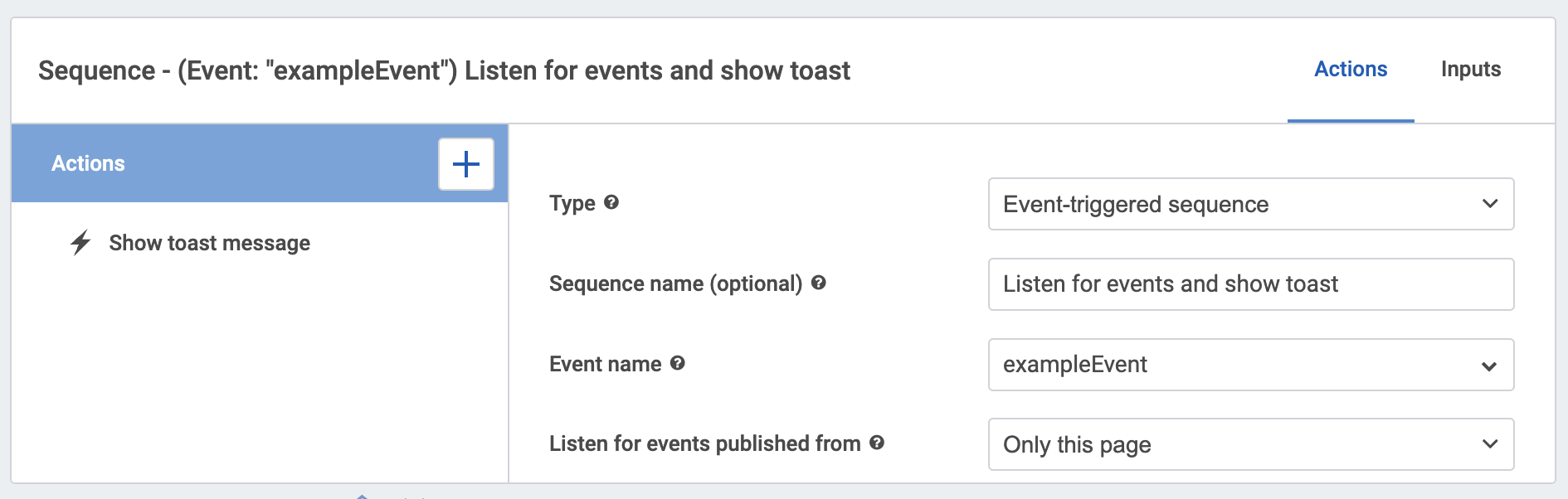This screenshot has width=1568, height=499.
Task: Click caret arrow on exampleEvent dropdown
Action: point(1489,366)
